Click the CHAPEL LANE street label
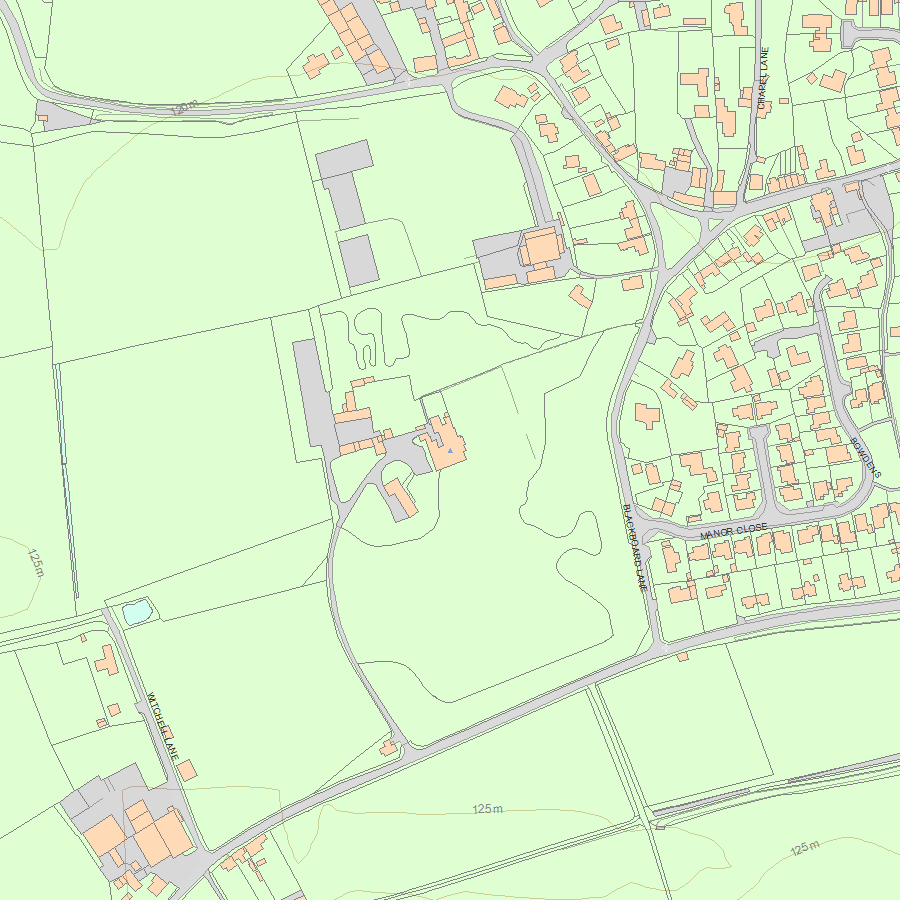 coord(763,79)
